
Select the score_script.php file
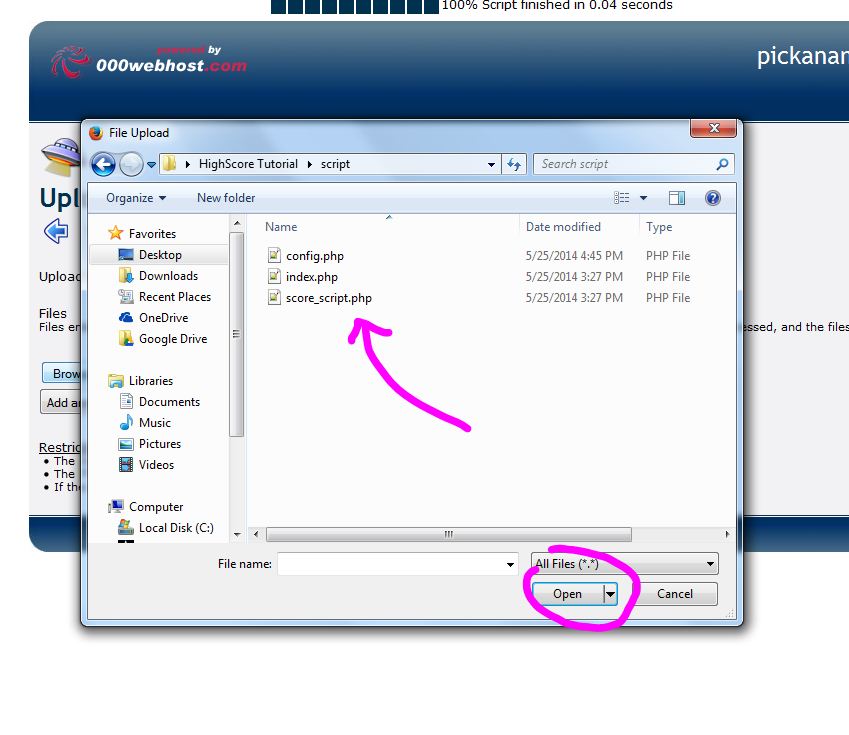tap(328, 298)
